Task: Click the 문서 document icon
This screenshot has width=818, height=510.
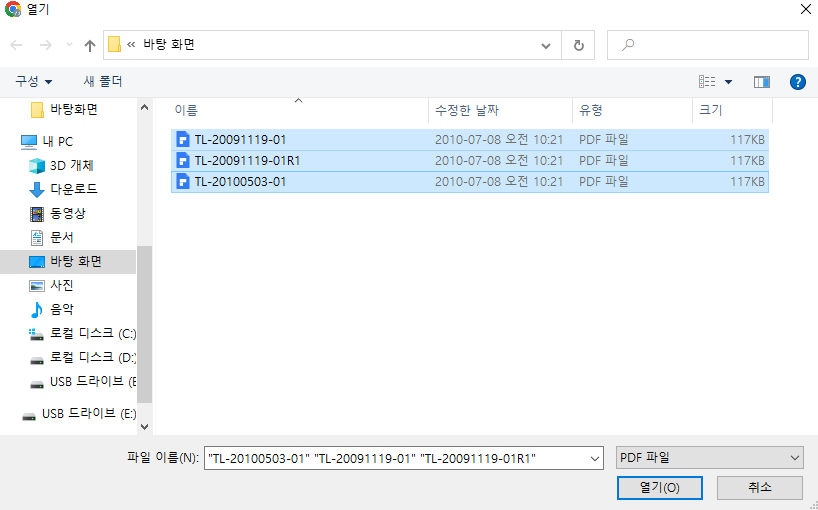Action: pos(37,238)
